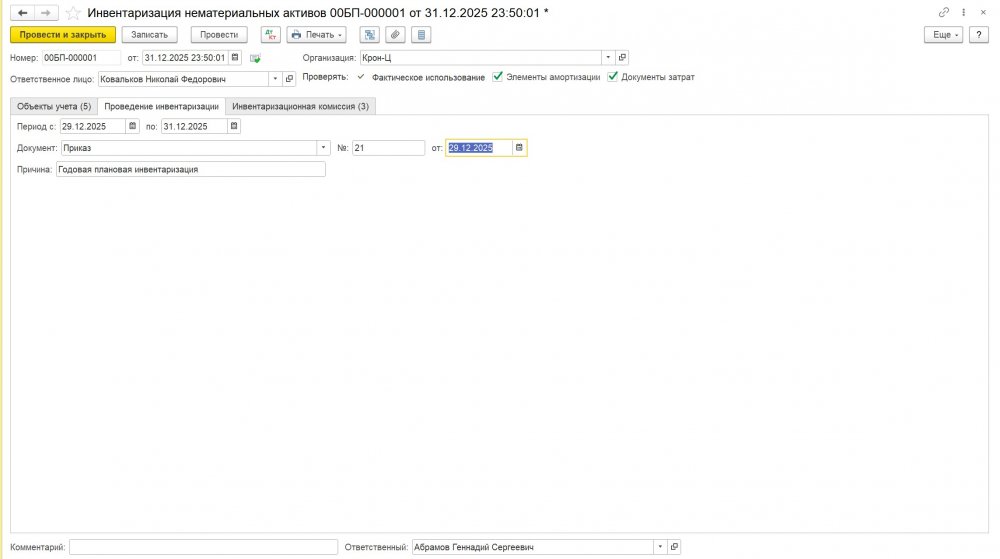The image size is (1000, 559).
Task: Click 'Провести и закрыть' button
Action: coord(63,34)
